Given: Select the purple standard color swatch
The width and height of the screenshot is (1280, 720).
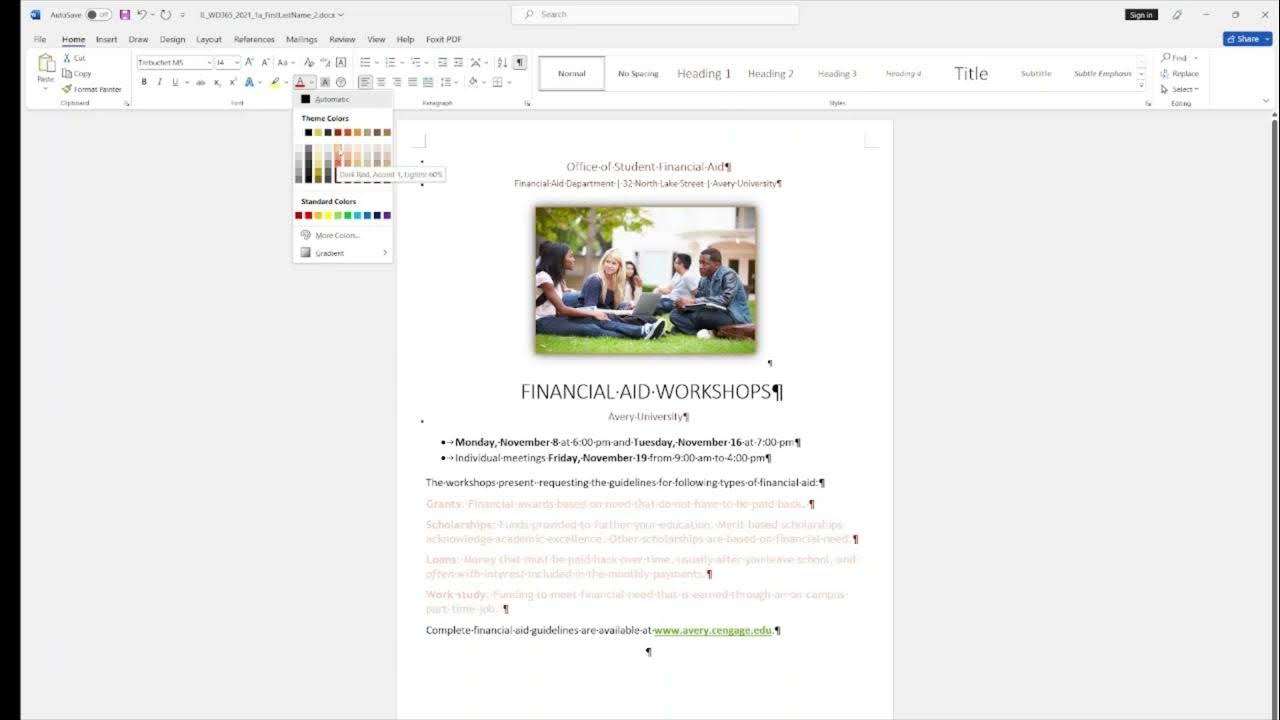Looking at the screenshot, I should [x=387, y=215].
